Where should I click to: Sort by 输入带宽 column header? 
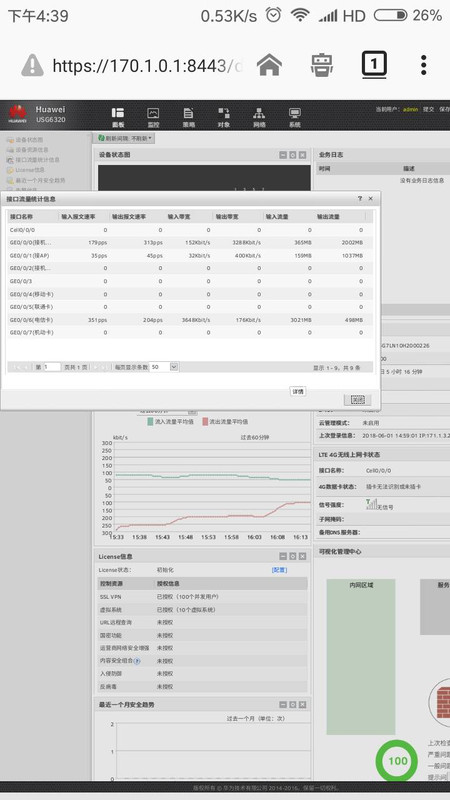coord(188,217)
